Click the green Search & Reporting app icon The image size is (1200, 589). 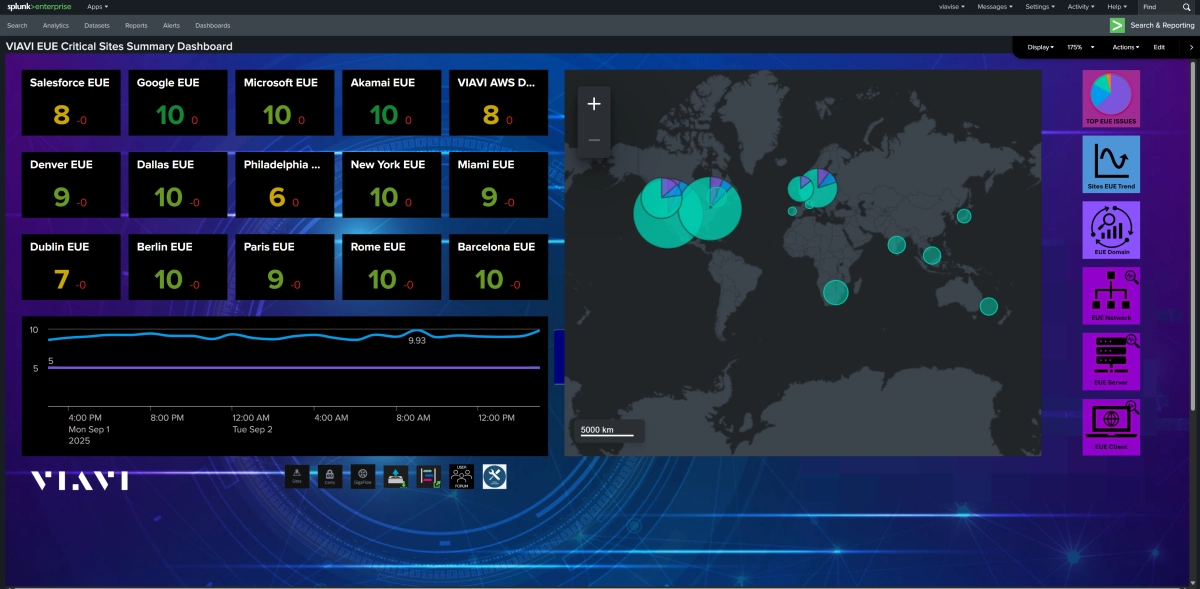click(x=1117, y=25)
